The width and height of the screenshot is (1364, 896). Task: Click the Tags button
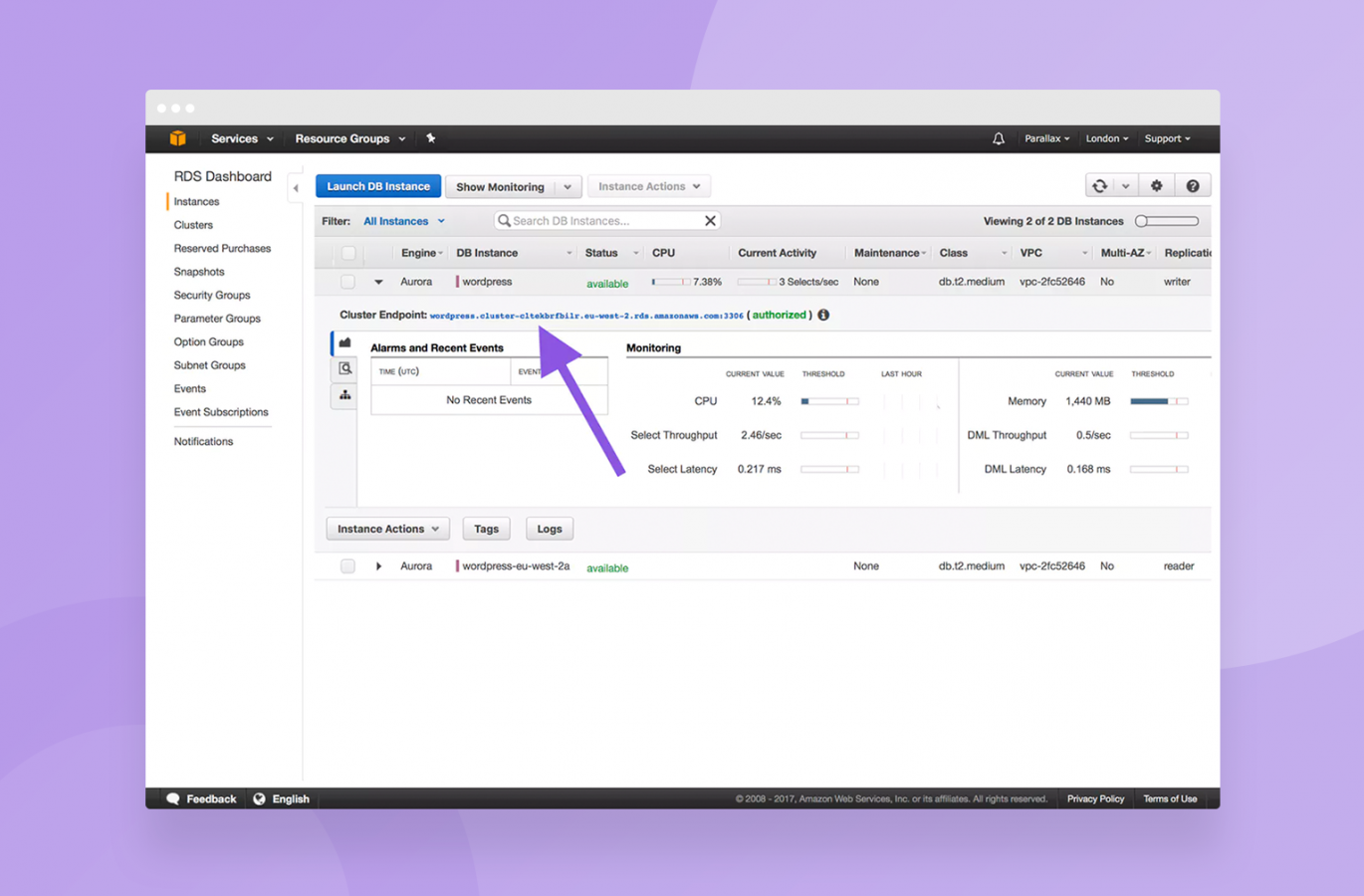[x=487, y=529]
